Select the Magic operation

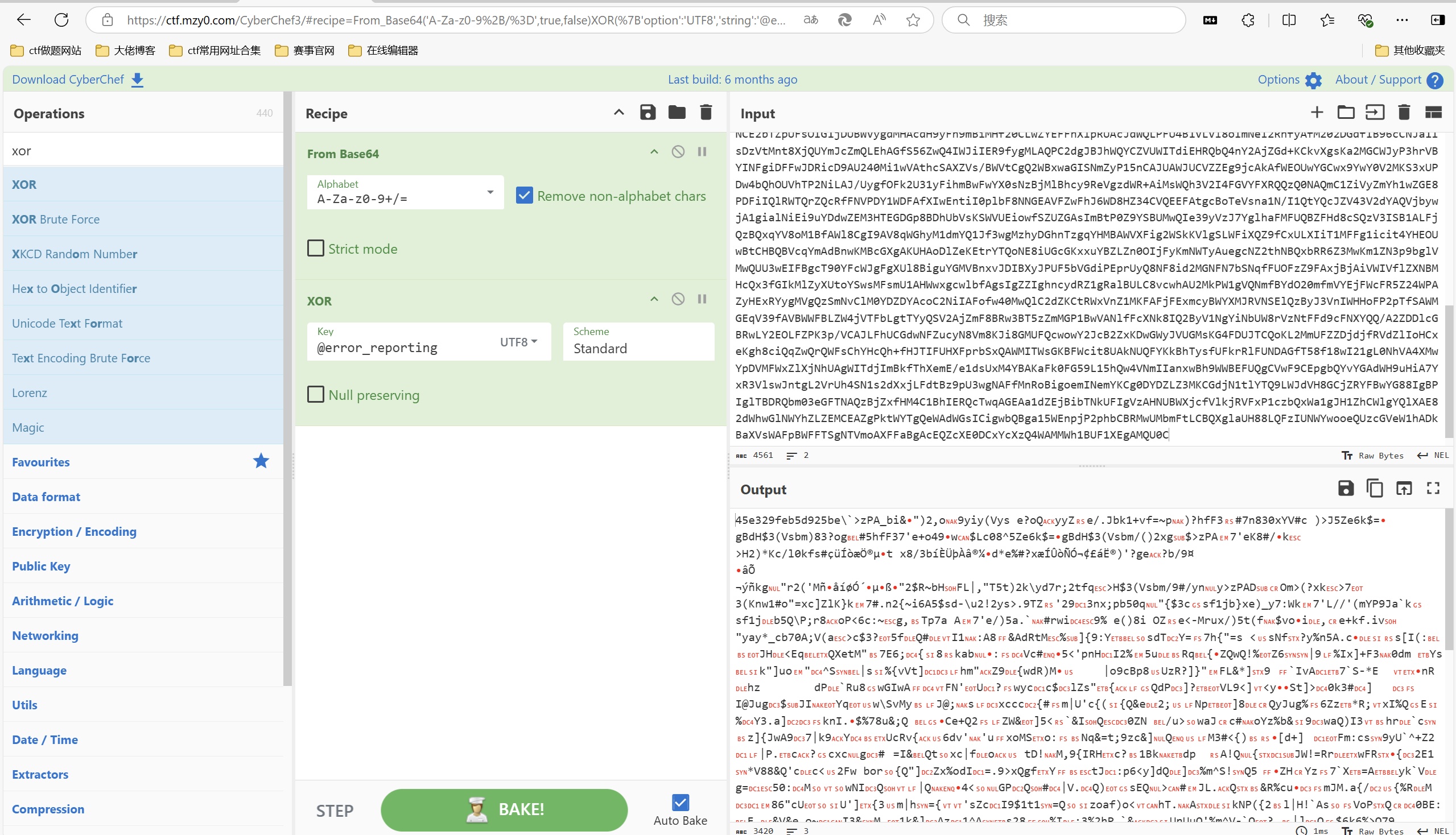tap(143, 427)
